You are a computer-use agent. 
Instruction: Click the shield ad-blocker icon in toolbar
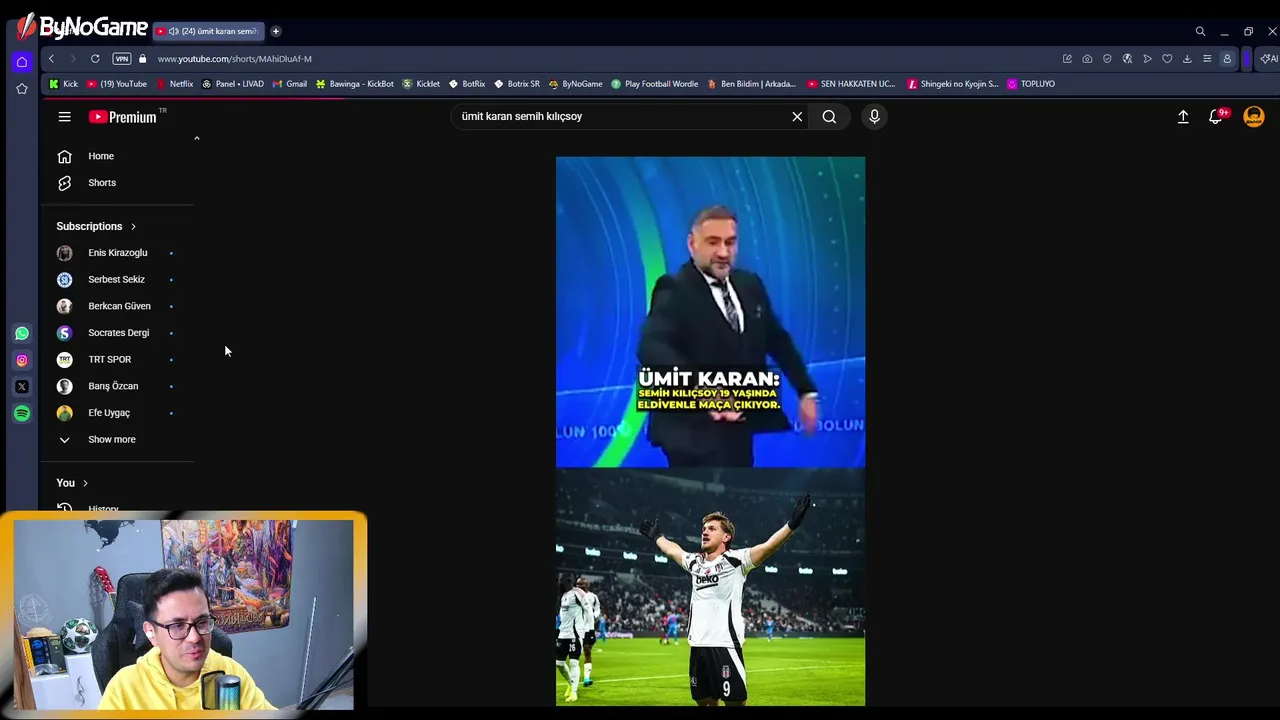point(1107,59)
